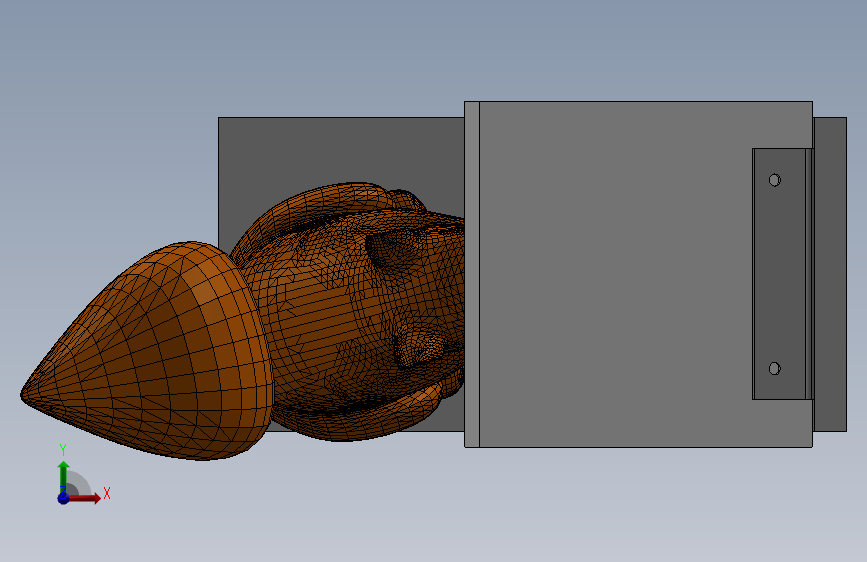Select the dark bracket plate with two holes
867x562 pixels.
click(779, 274)
